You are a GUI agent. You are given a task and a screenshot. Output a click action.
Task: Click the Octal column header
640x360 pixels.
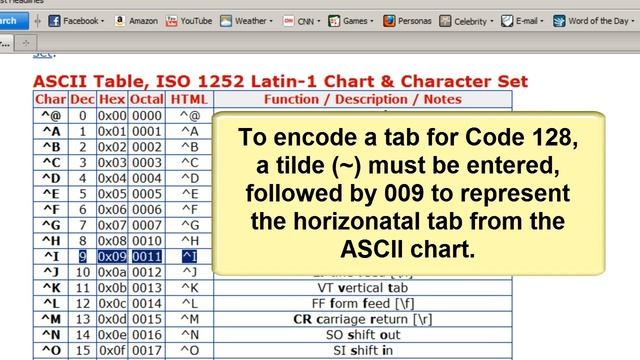(x=147, y=99)
